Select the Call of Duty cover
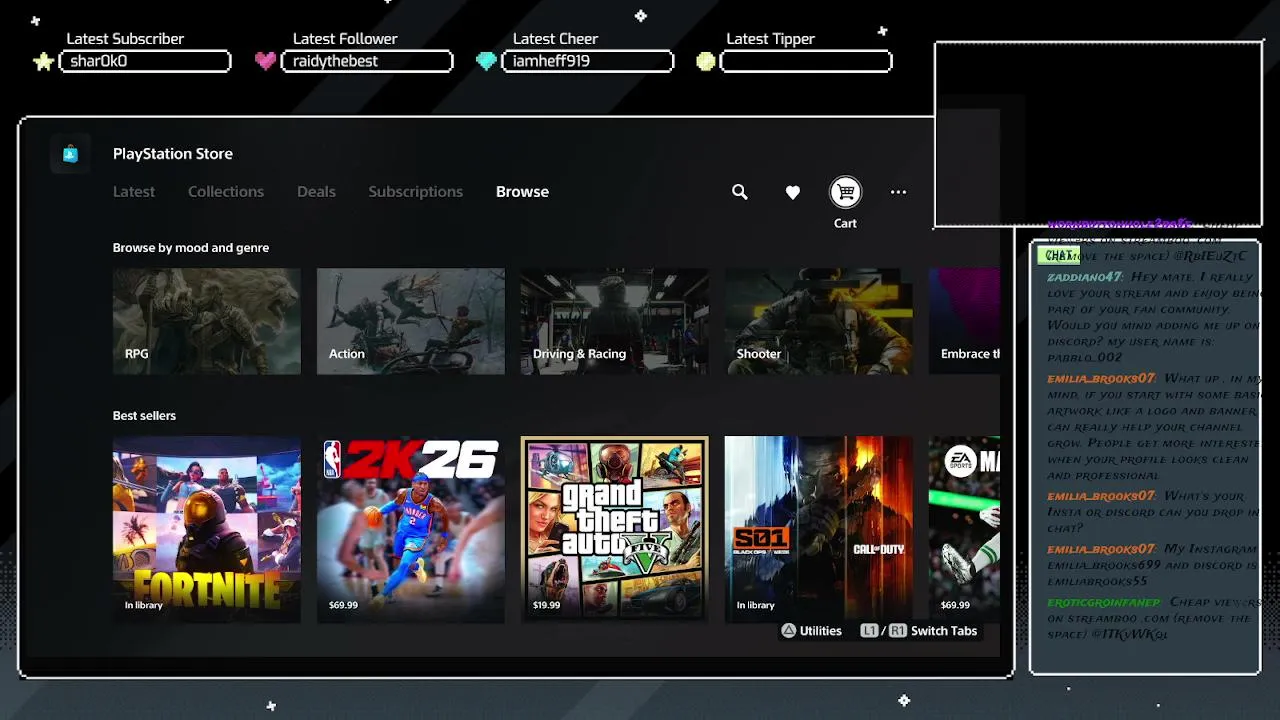 tap(819, 529)
